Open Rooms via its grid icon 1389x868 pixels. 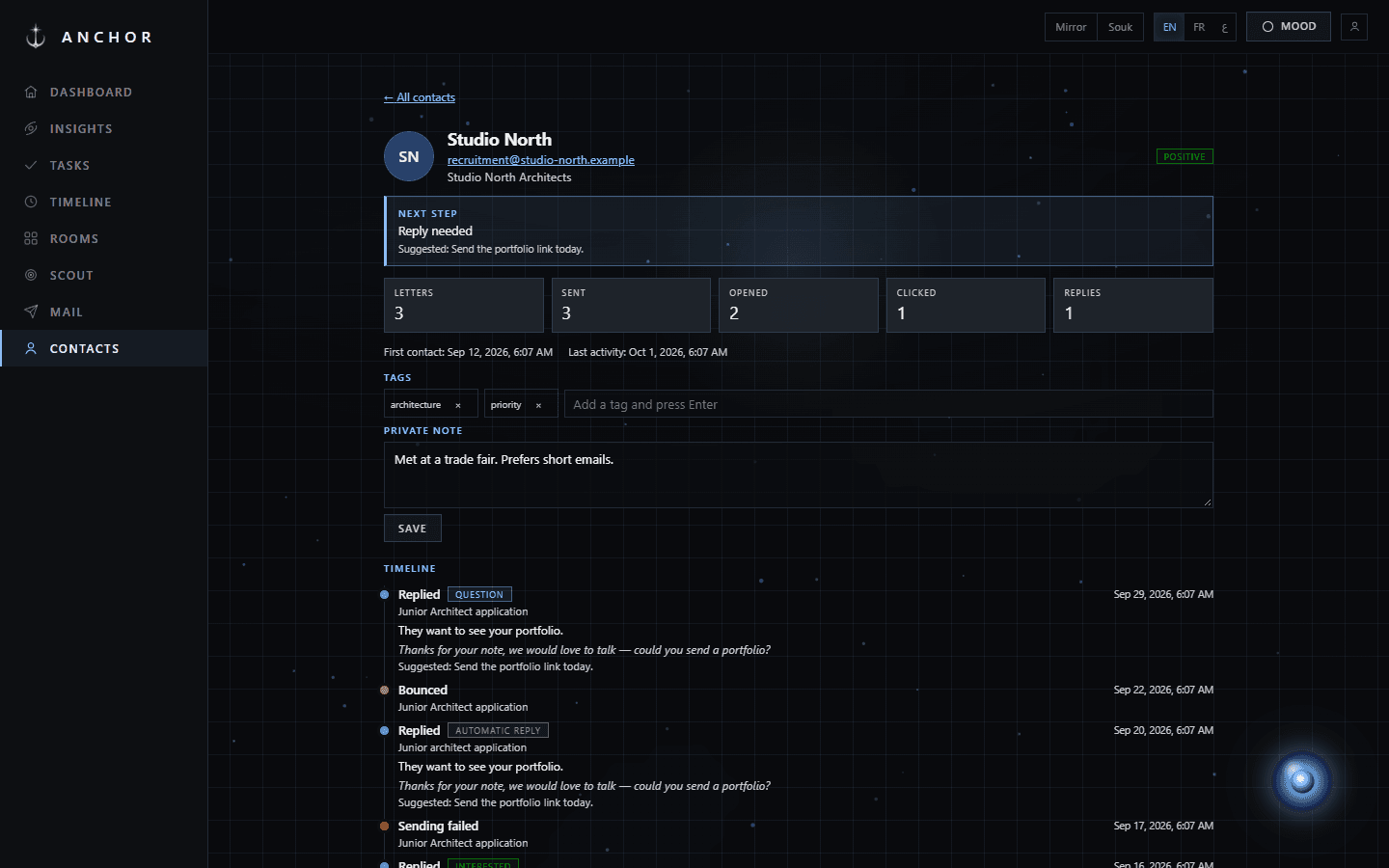[x=31, y=239]
